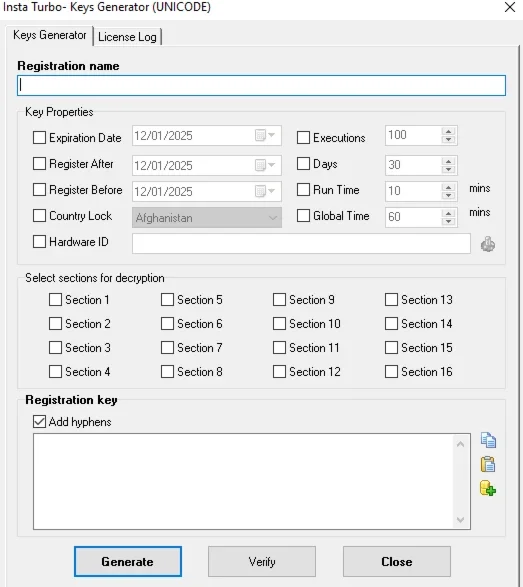Increase Run Time minutes spinner

pos(448,187)
